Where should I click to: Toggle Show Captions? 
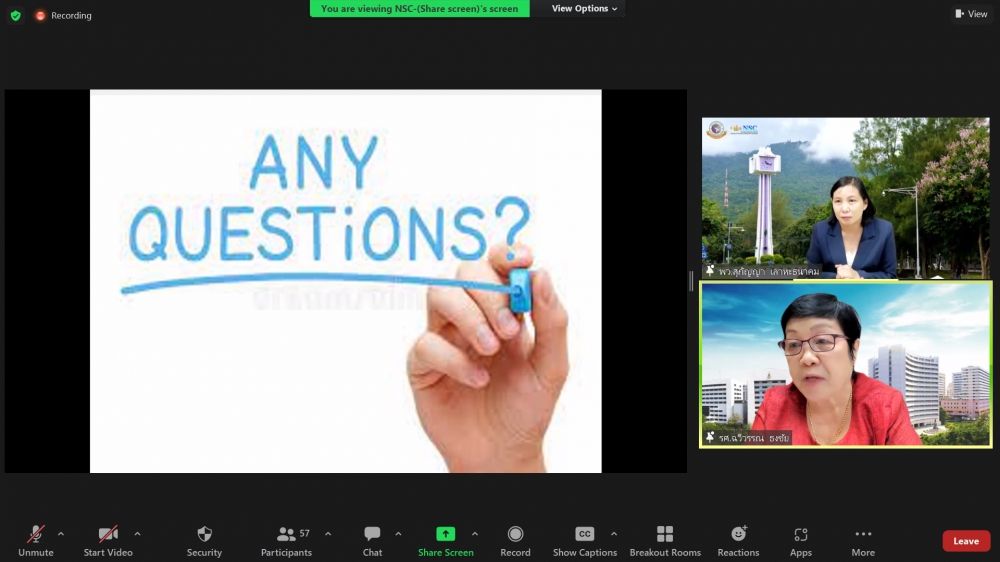(585, 535)
